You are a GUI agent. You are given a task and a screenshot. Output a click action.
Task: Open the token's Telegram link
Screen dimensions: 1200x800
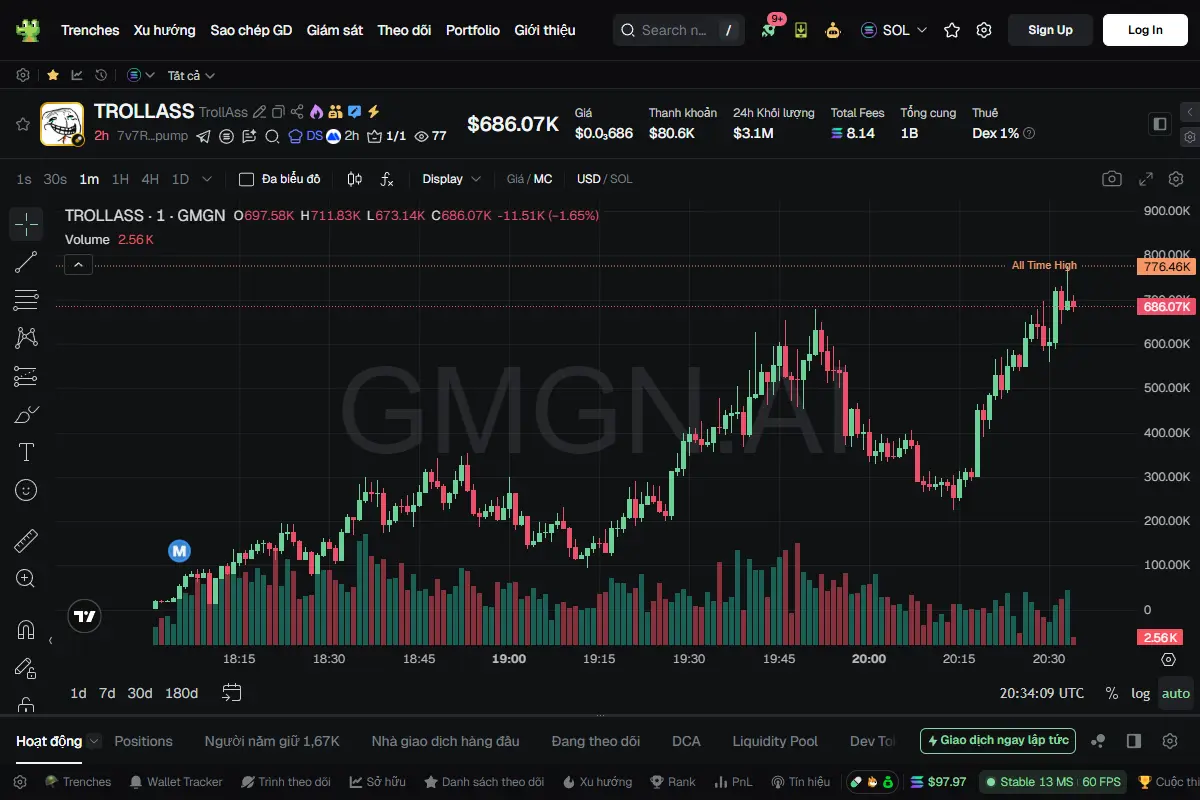coord(204,136)
